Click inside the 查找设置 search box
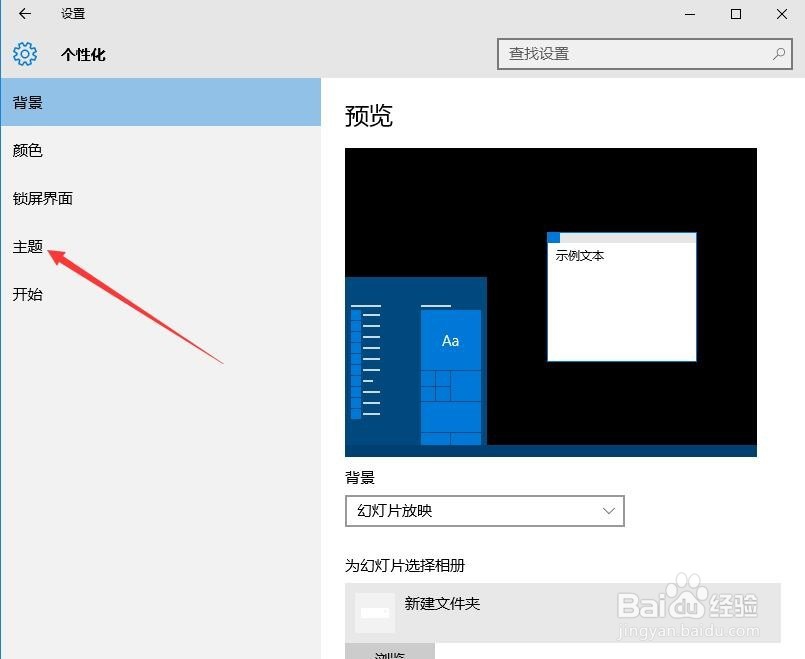The width and height of the screenshot is (805, 659). click(x=600, y=52)
